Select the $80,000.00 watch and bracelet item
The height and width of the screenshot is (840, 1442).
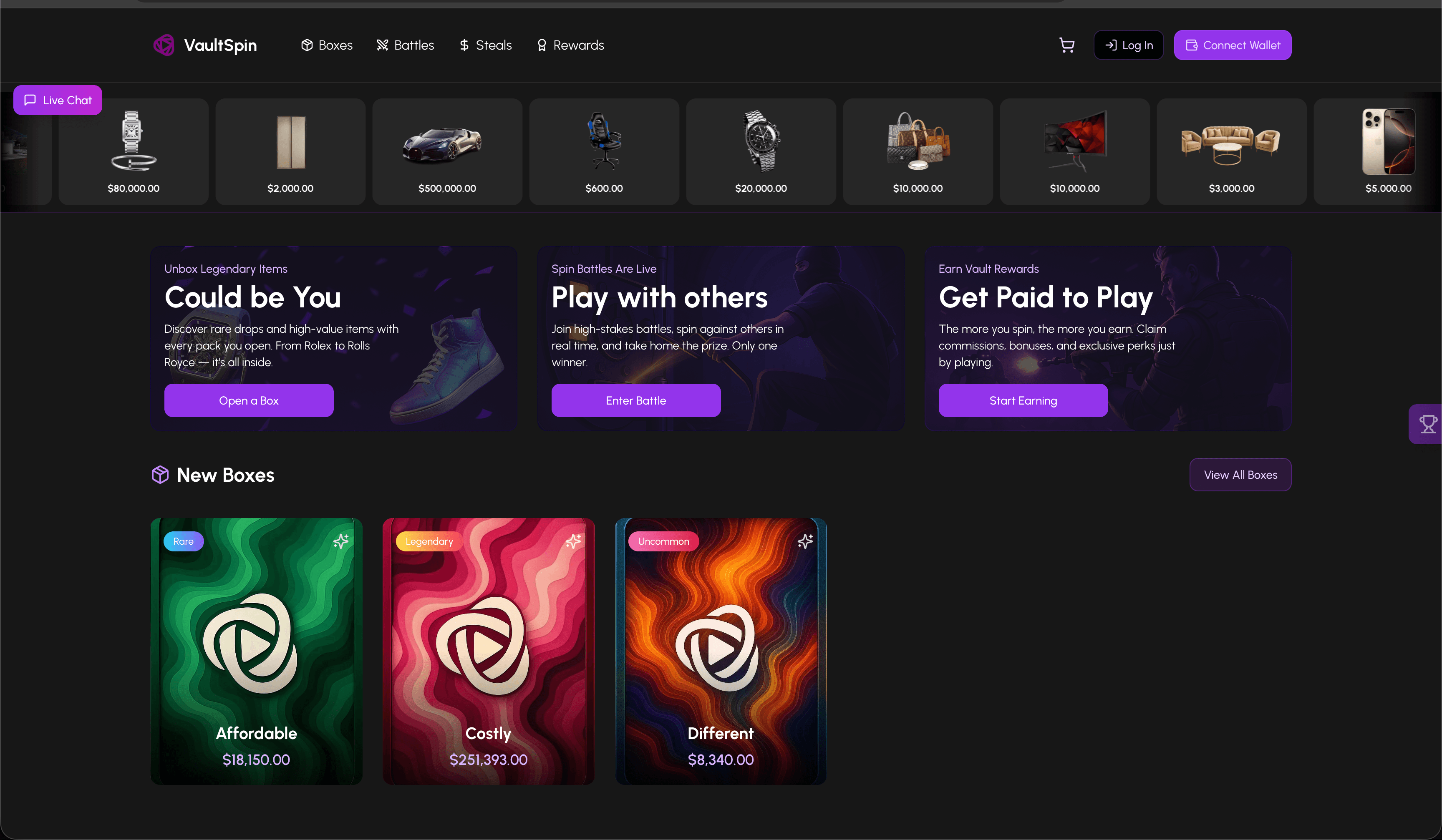[134, 151]
